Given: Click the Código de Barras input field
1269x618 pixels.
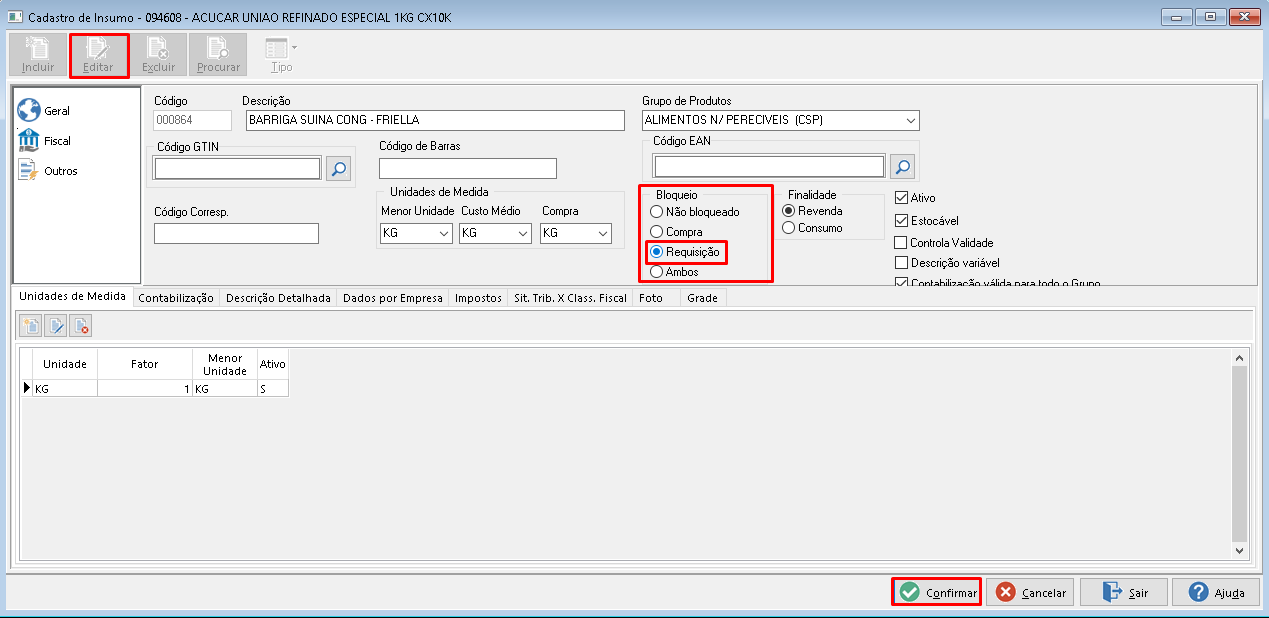Looking at the screenshot, I should (467, 168).
